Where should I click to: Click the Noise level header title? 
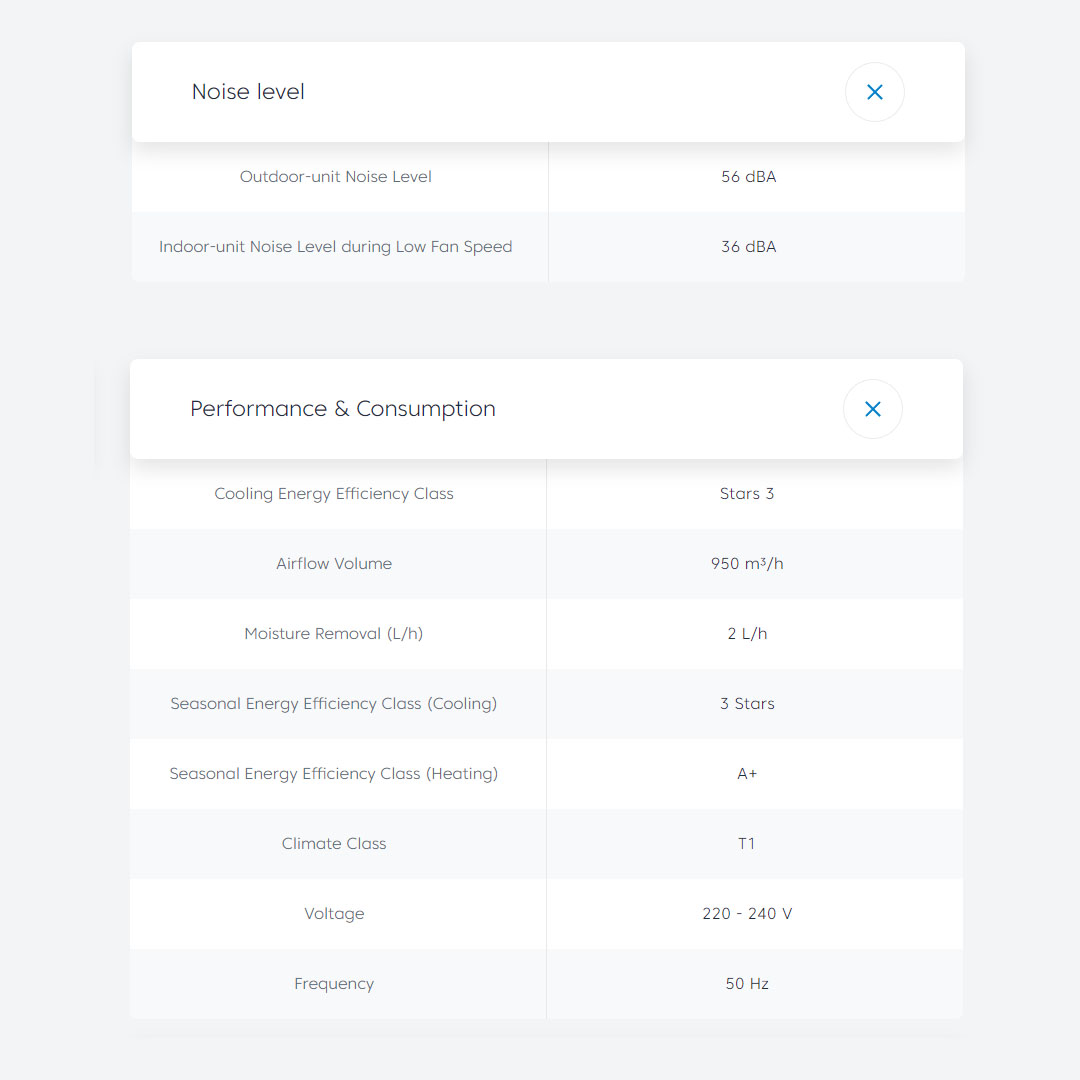[248, 92]
